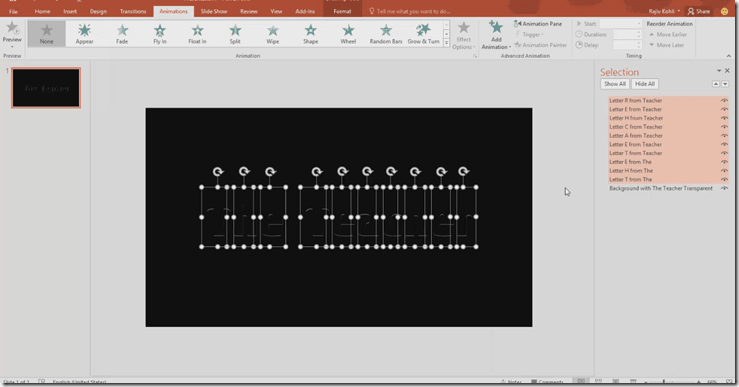Switch to the Format tab

point(343,11)
